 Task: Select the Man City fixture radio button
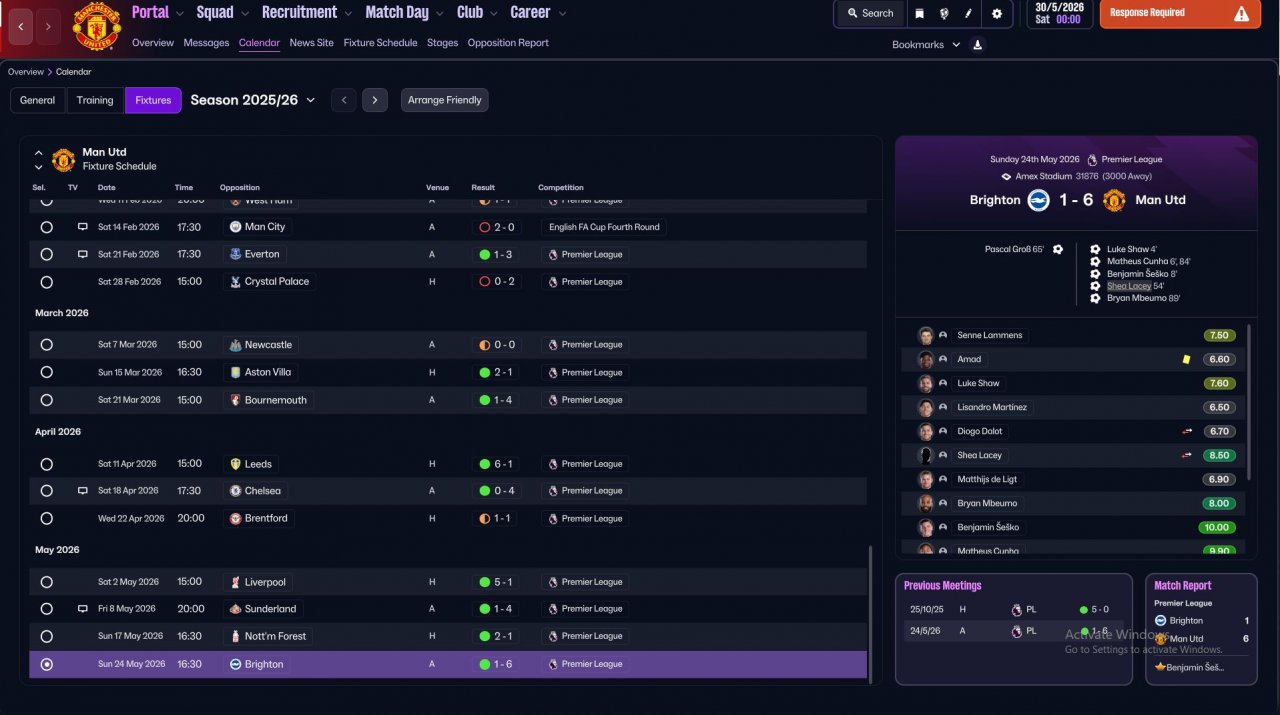click(x=46, y=227)
